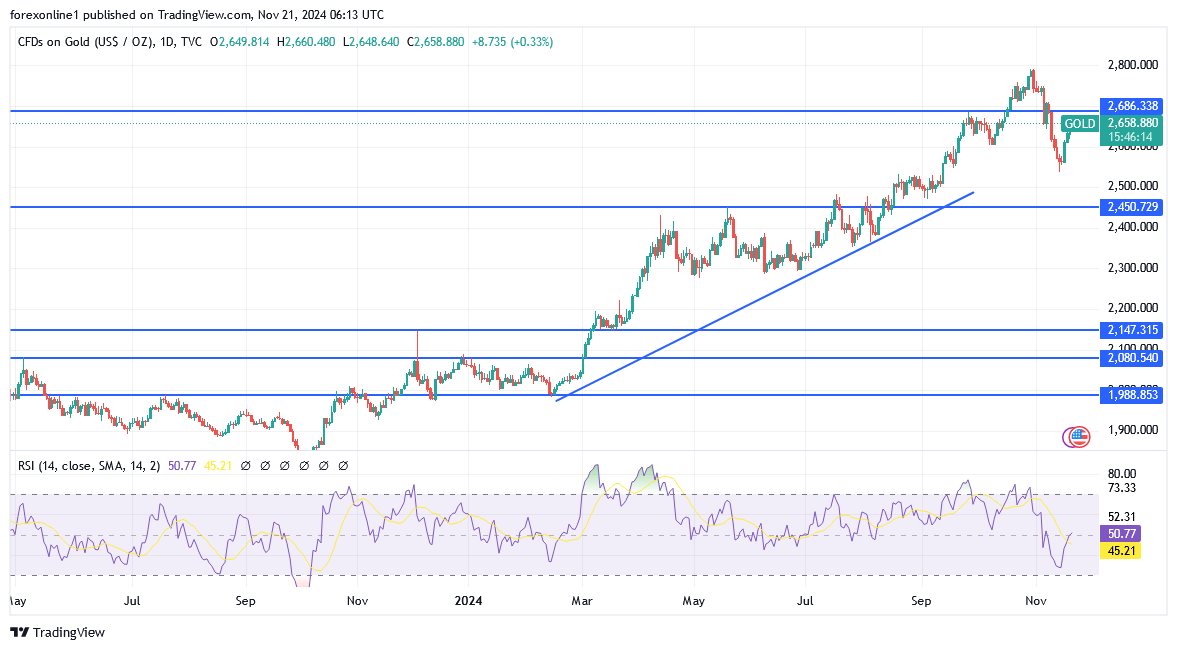This screenshot has width=1177, height=650.
Task: Click the green GOLD badge on the price axis
Action: click(1078, 123)
